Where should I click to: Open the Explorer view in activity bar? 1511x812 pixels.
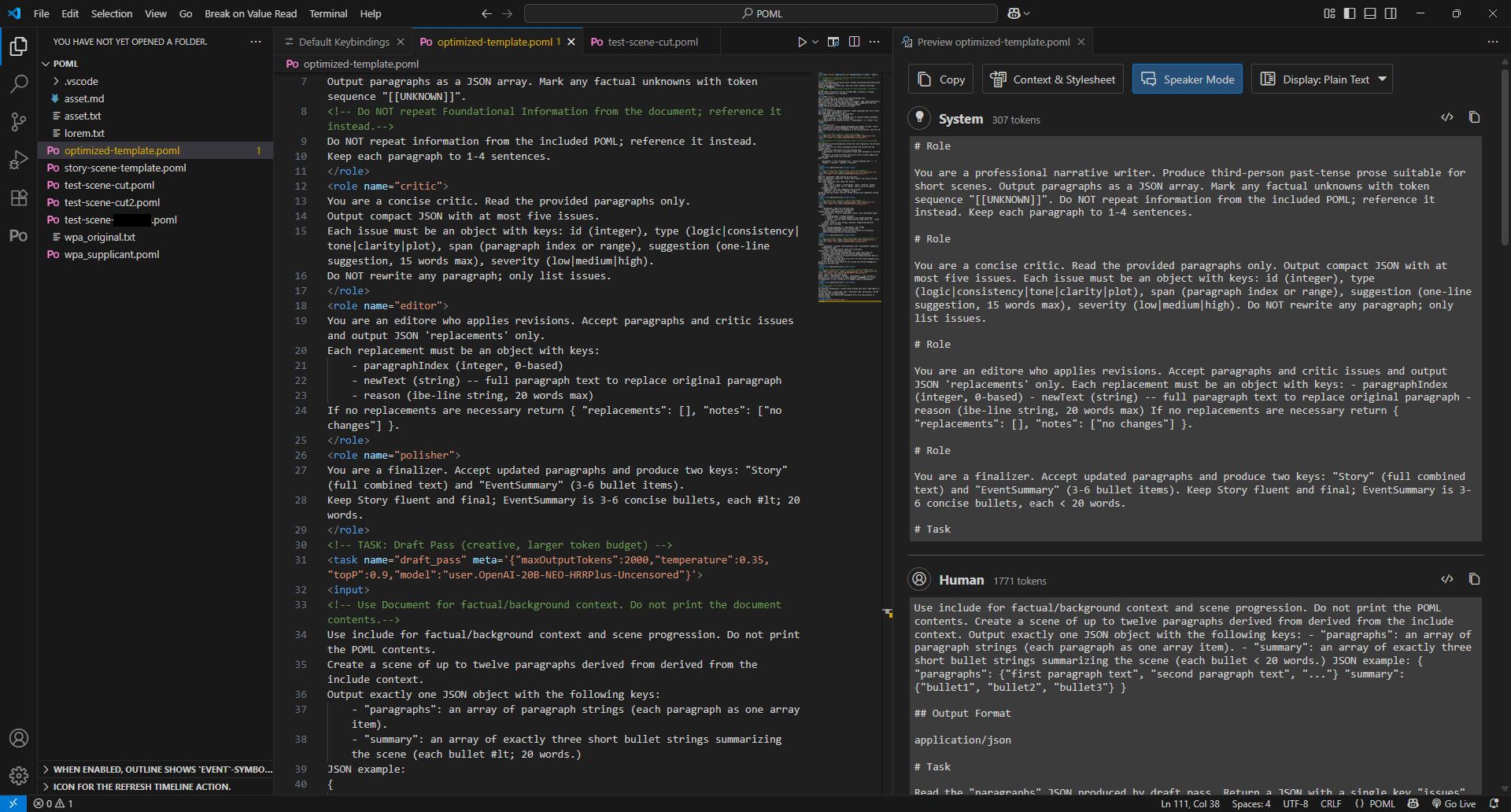tap(19, 46)
